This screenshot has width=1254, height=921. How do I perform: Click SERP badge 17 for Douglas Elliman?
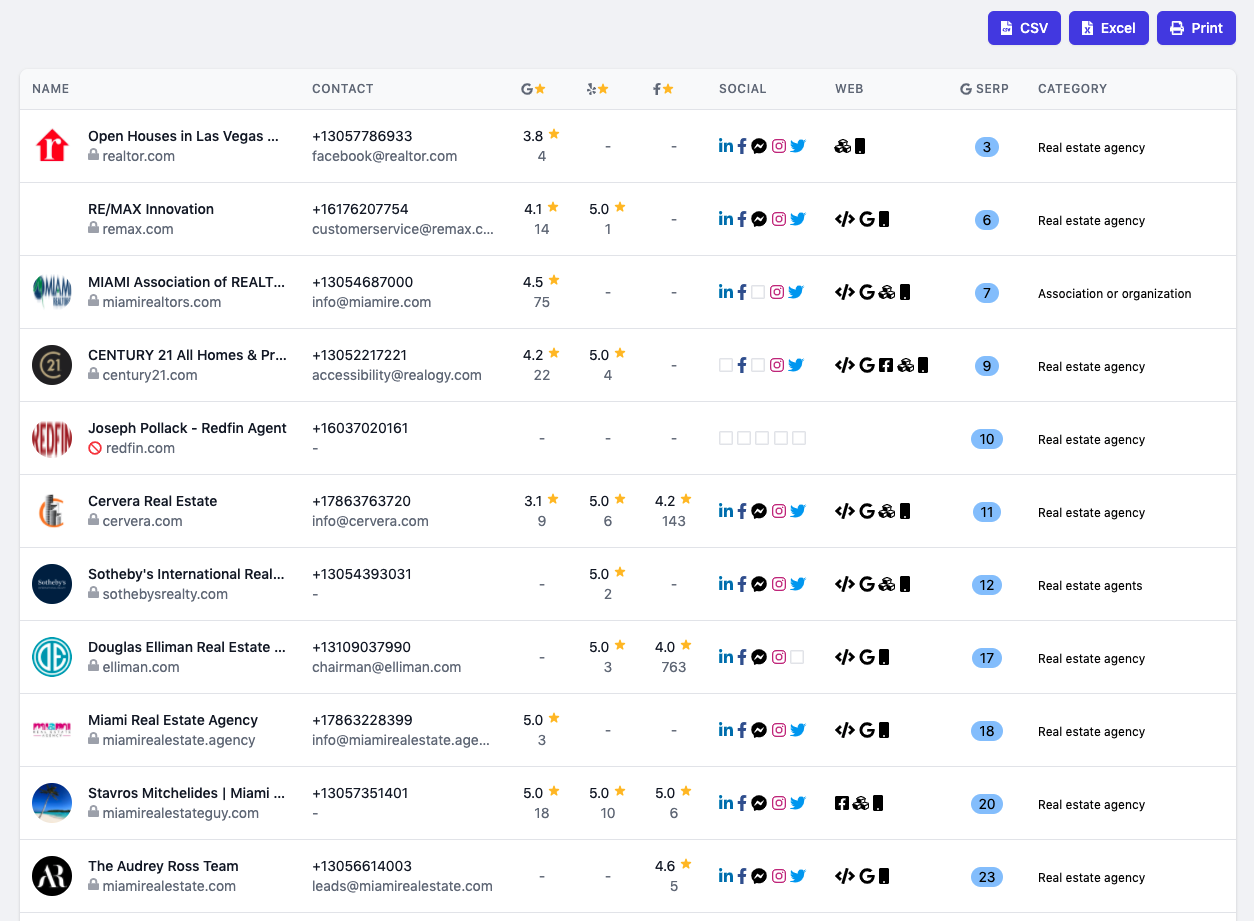[x=987, y=658]
